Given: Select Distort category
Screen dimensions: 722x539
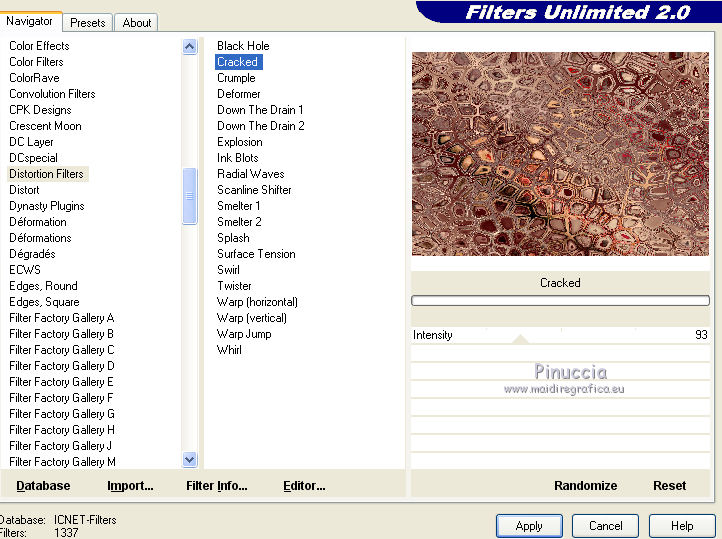Looking at the screenshot, I should coord(24,190).
